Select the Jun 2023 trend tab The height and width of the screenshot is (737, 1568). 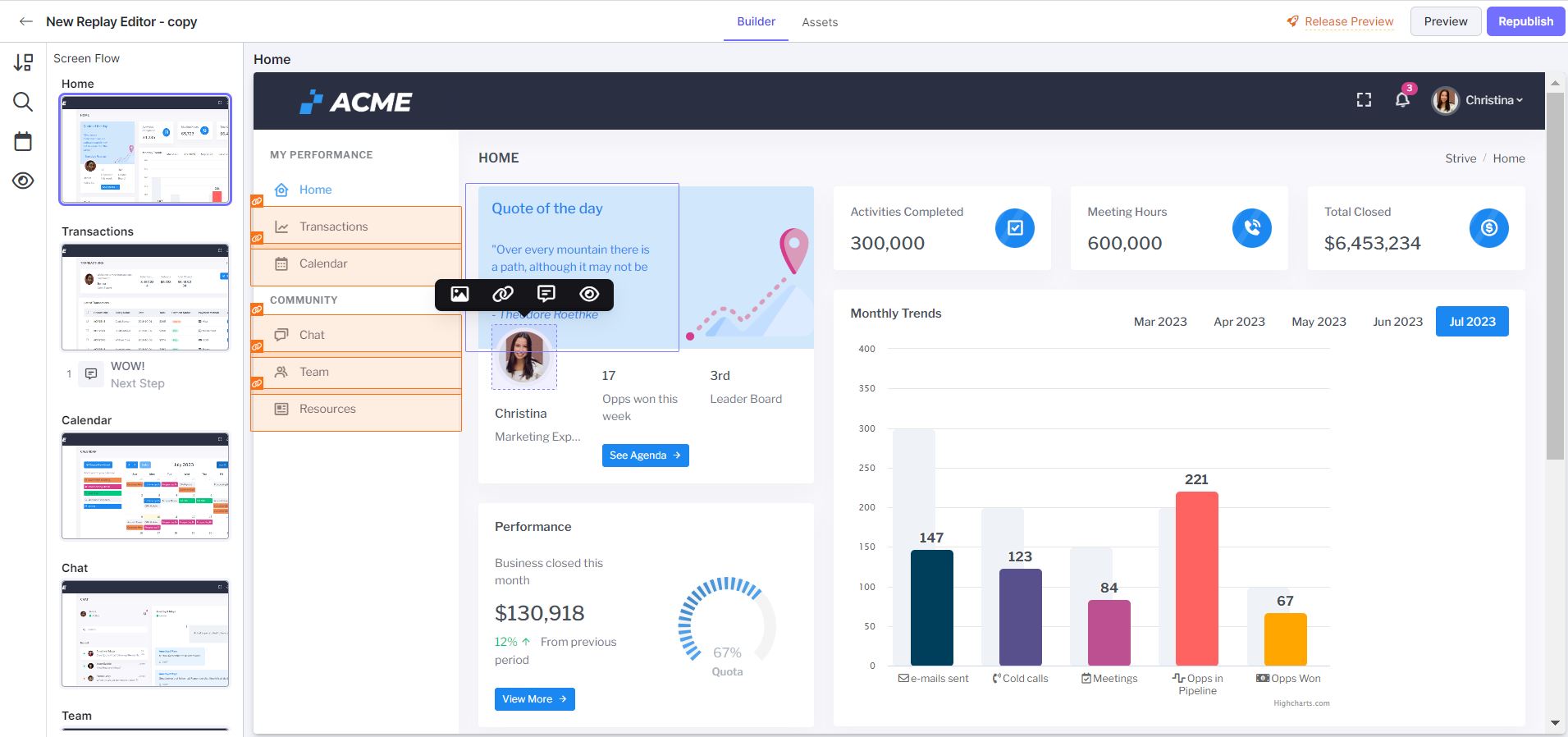pos(1397,322)
